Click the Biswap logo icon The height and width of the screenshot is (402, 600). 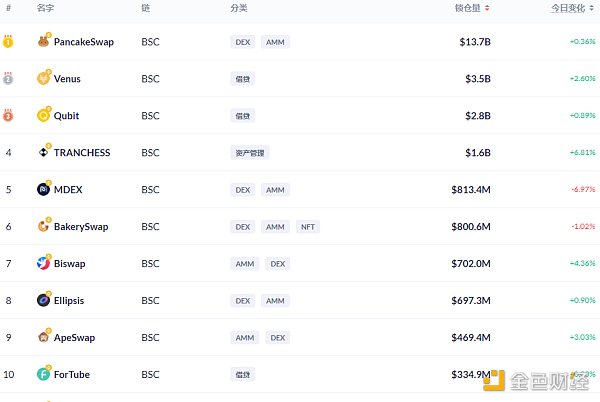(x=43, y=264)
